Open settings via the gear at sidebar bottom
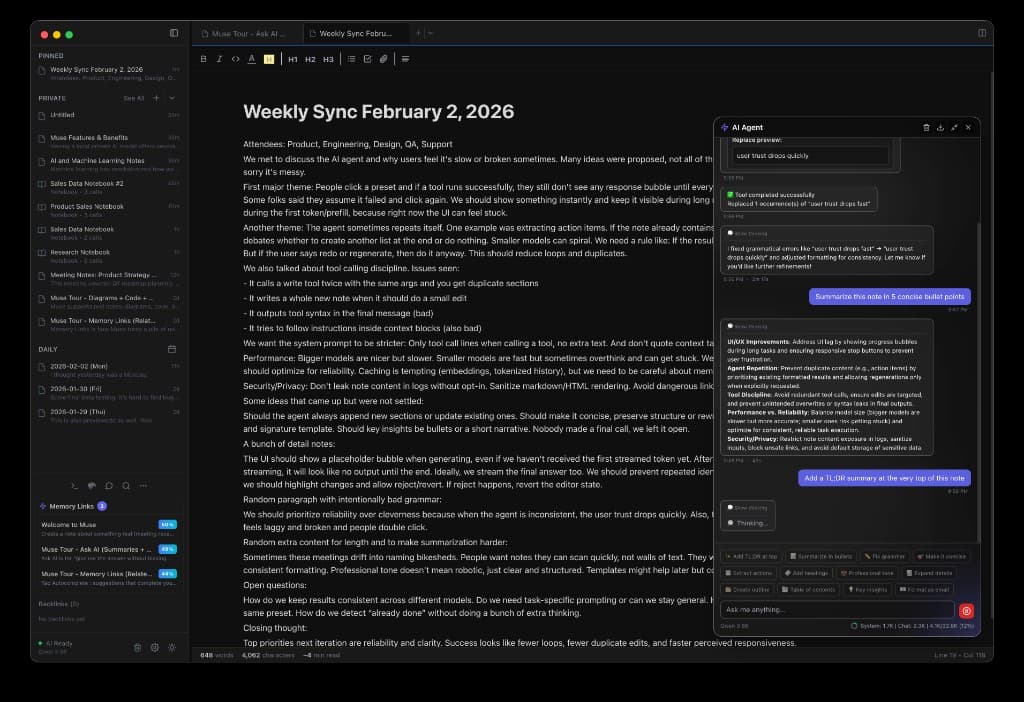Image resolution: width=1024 pixels, height=702 pixels. click(154, 647)
